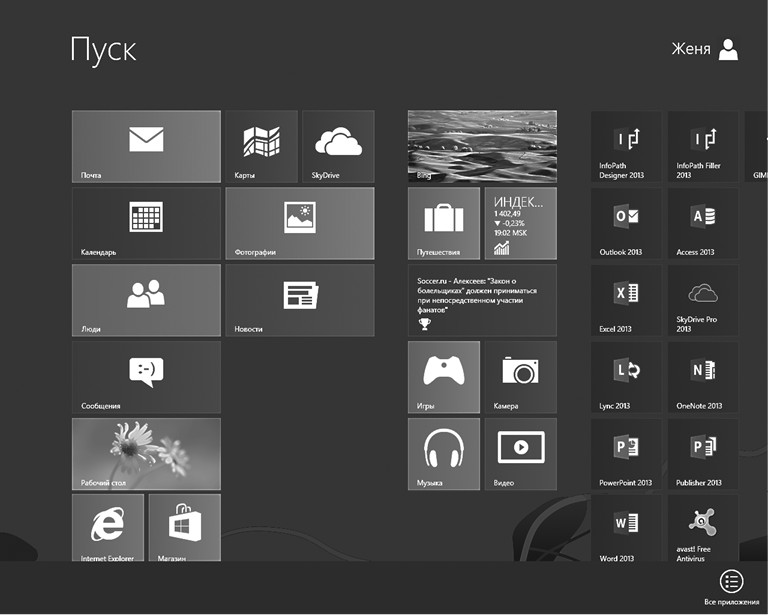Launch Outlook 2013 tile
This screenshot has width=768, height=615.
pyautogui.click(x=626, y=223)
